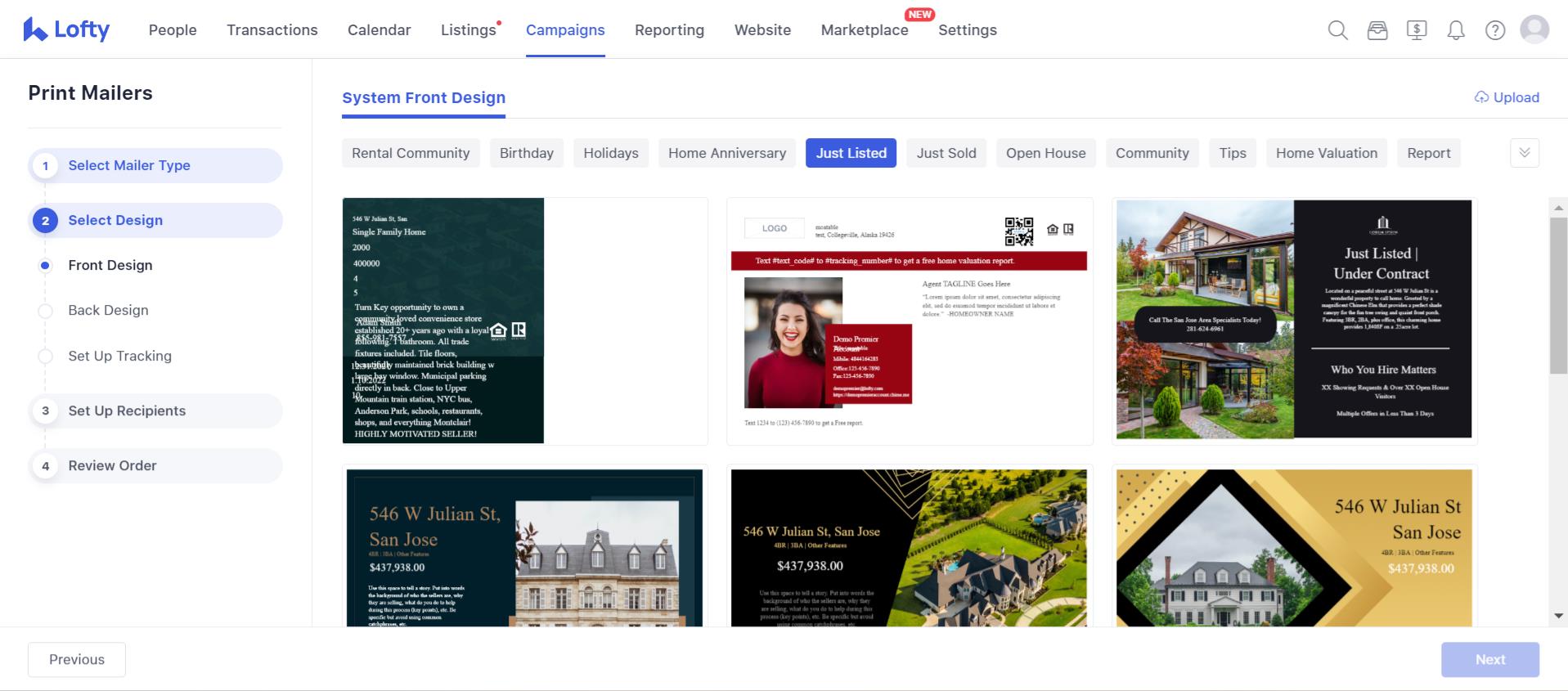Open the Campaigns menu
1568x691 pixels.
565,30
